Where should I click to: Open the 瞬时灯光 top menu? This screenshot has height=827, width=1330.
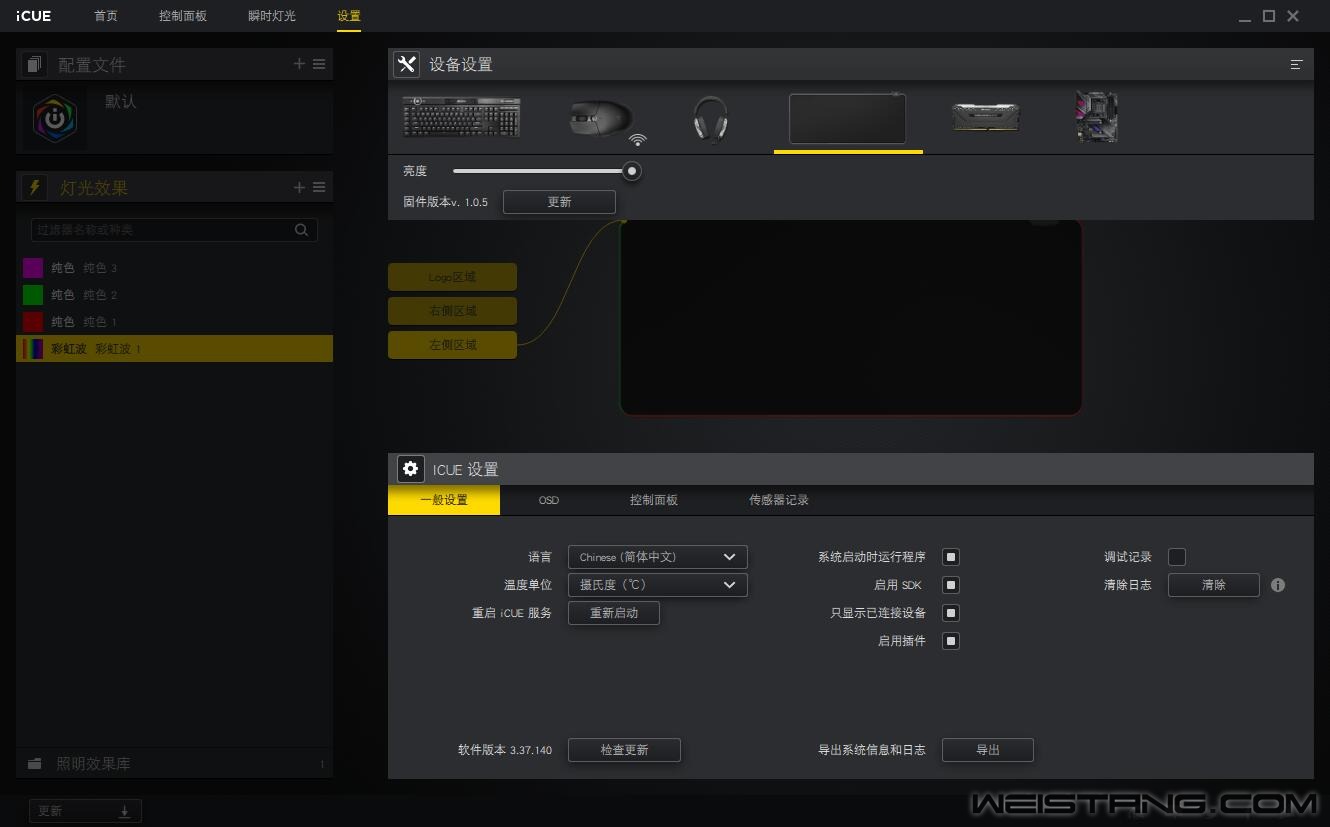(x=272, y=16)
